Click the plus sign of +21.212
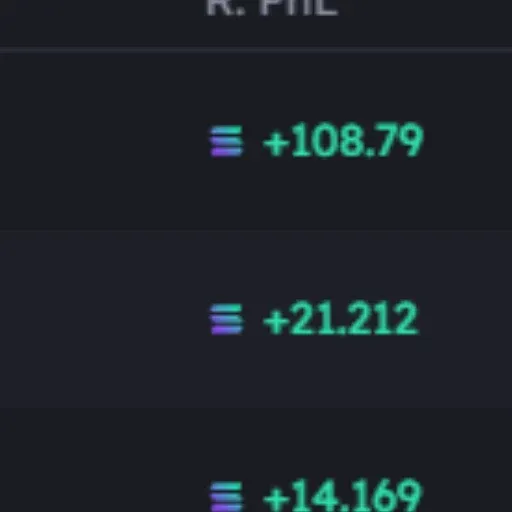512x512 pixels. [276, 321]
